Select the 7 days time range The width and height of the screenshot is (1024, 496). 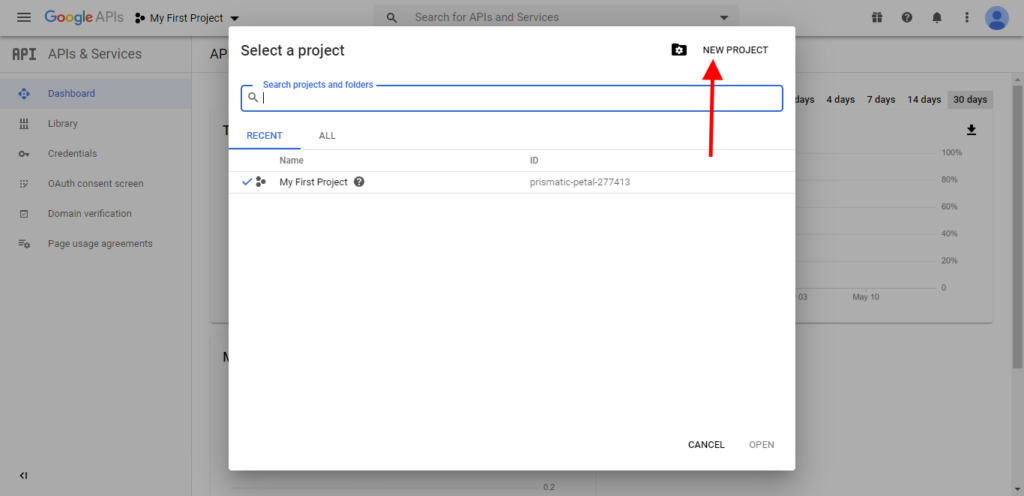click(x=881, y=99)
